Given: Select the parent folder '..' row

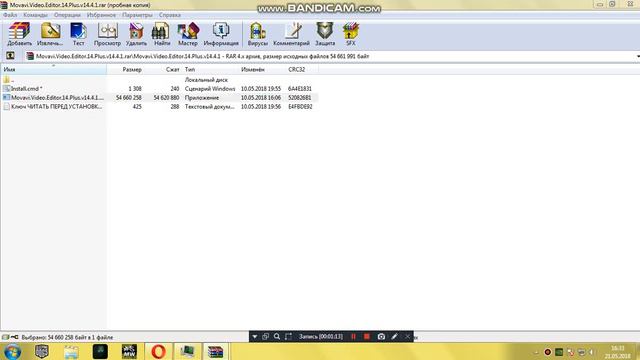Looking at the screenshot, I should (x=159, y=80).
